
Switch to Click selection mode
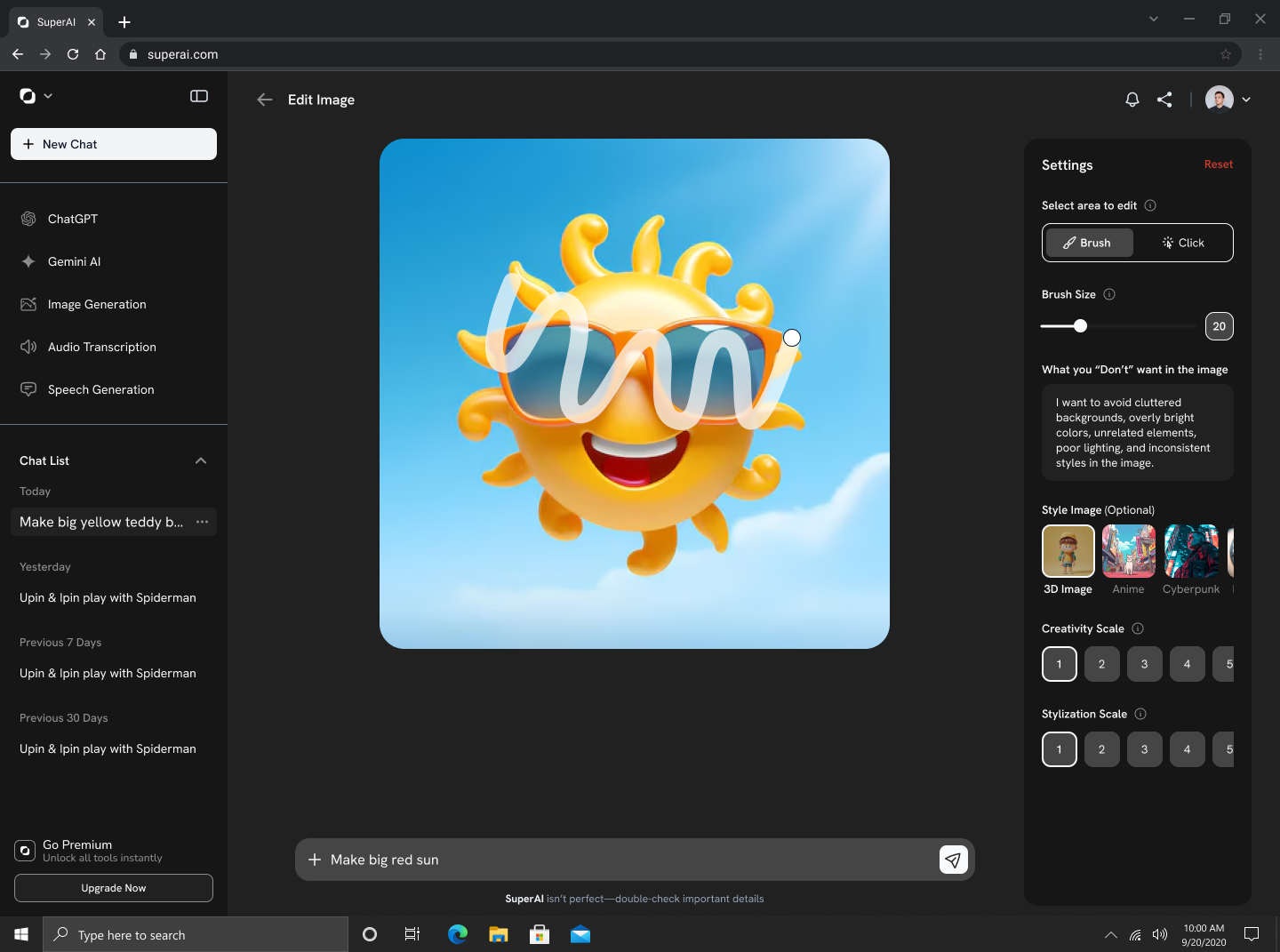point(1183,243)
